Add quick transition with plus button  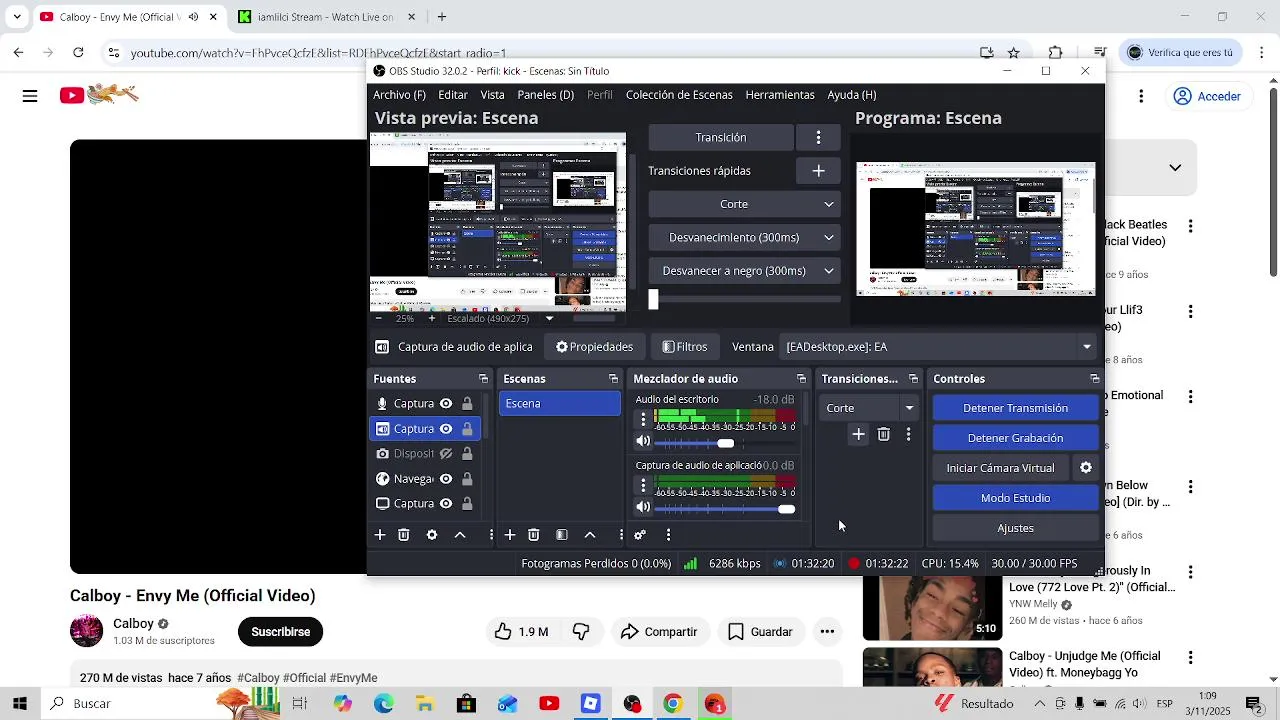tap(818, 171)
